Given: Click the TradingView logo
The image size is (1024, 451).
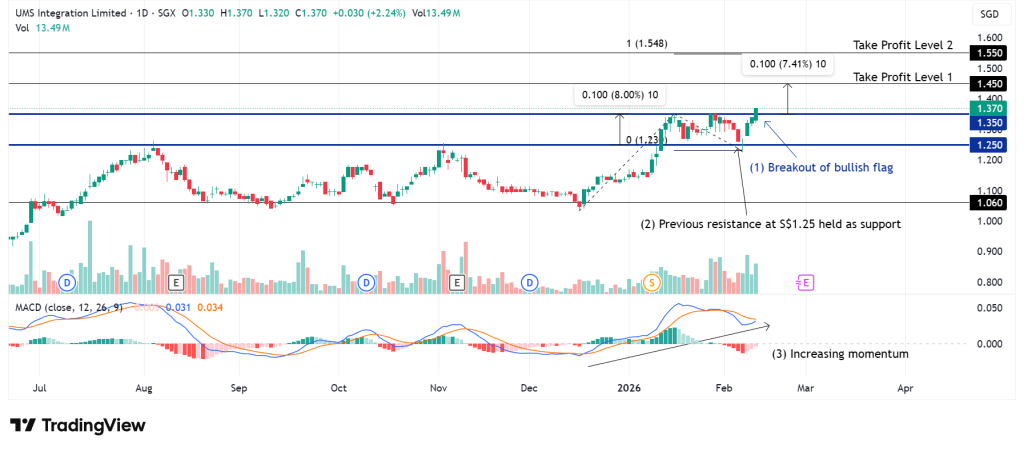Looking at the screenshot, I should coord(78,425).
